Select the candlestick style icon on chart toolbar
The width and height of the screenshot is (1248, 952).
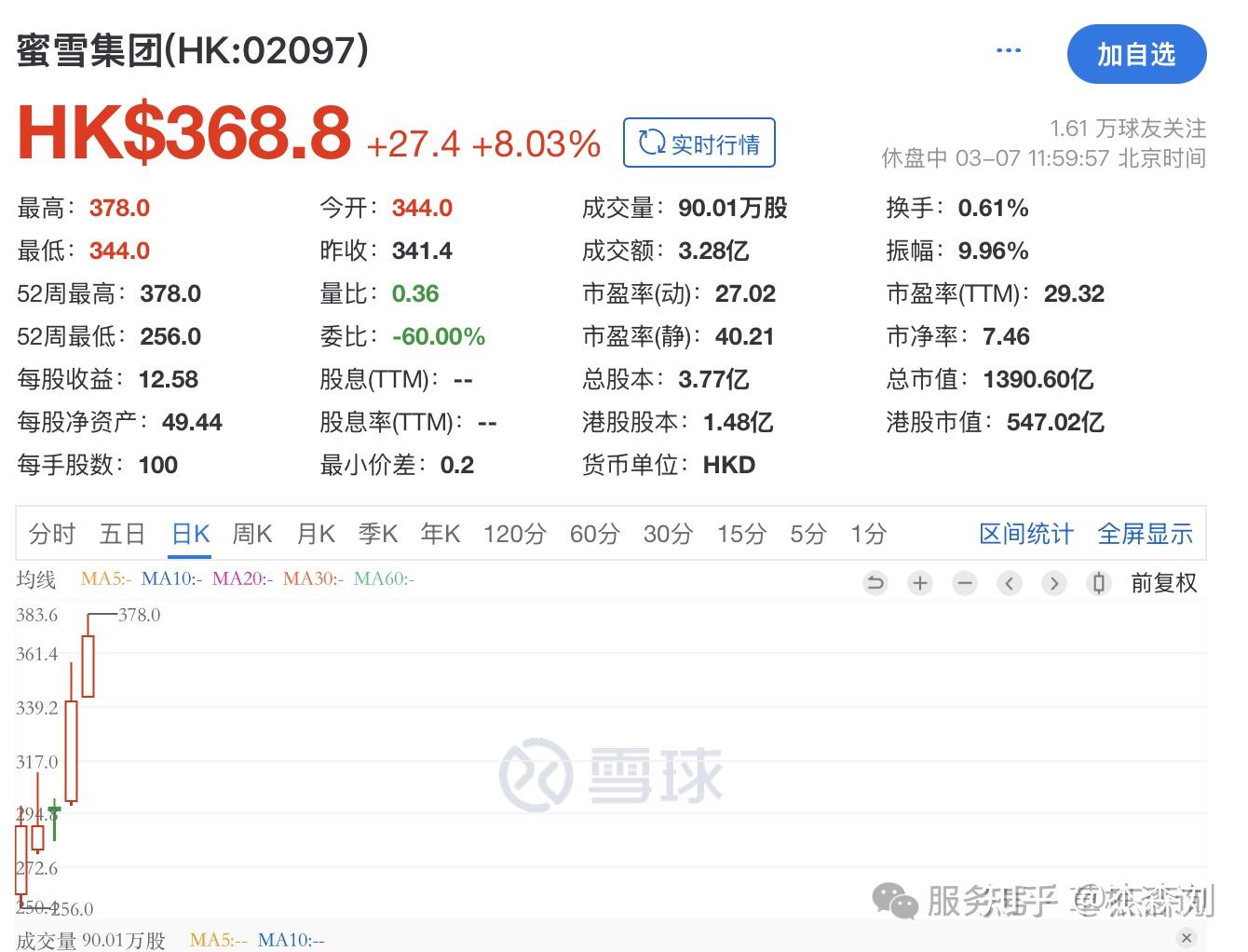click(x=1099, y=582)
